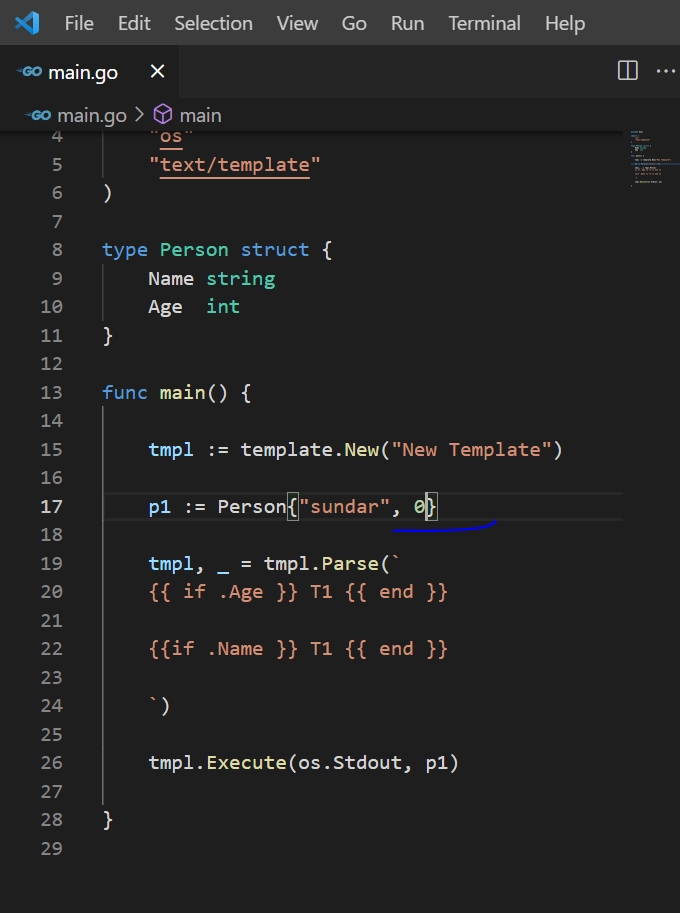This screenshot has height=913, width=680.
Task: Click the VS Code logo icon
Action: tap(27, 23)
